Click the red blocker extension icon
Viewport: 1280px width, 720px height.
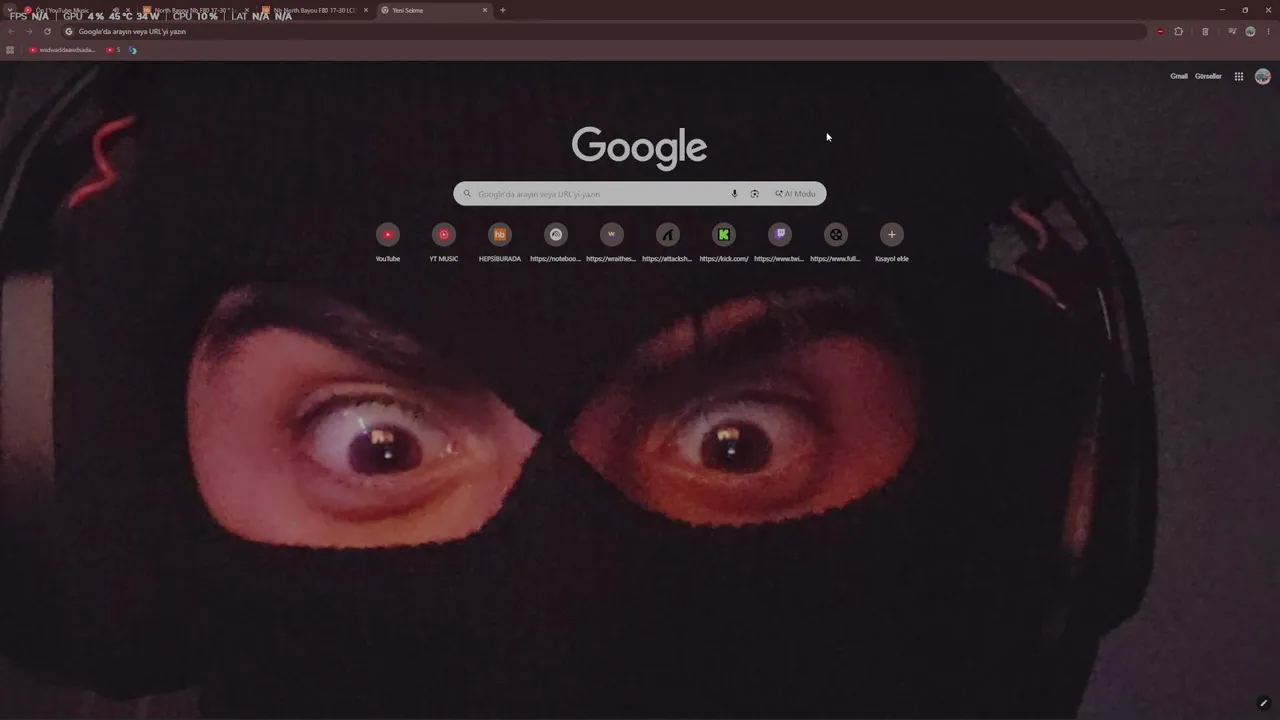tap(1160, 31)
